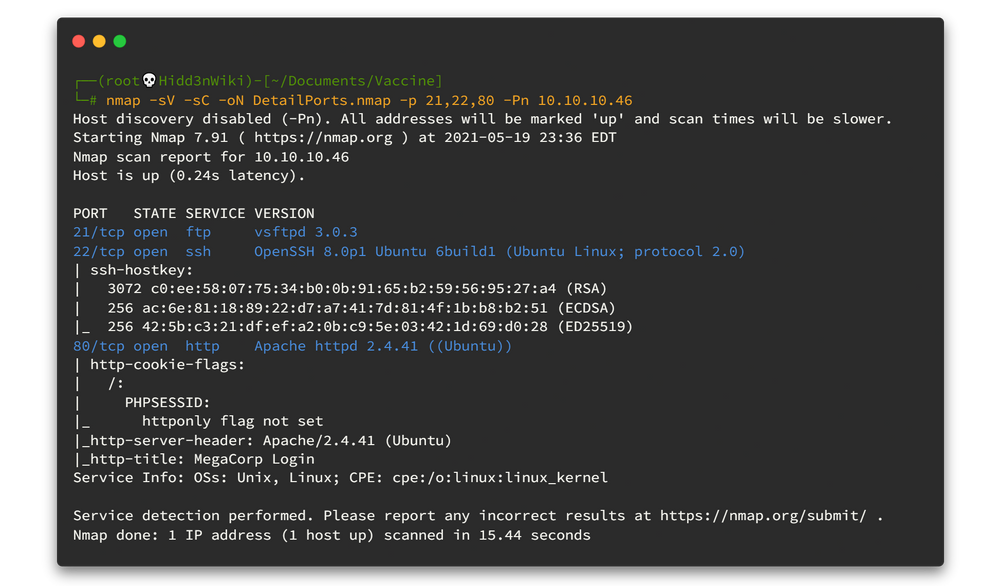Click the PHPSESSID cookie entry
The height and width of the screenshot is (586, 1000).
click(x=168, y=403)
